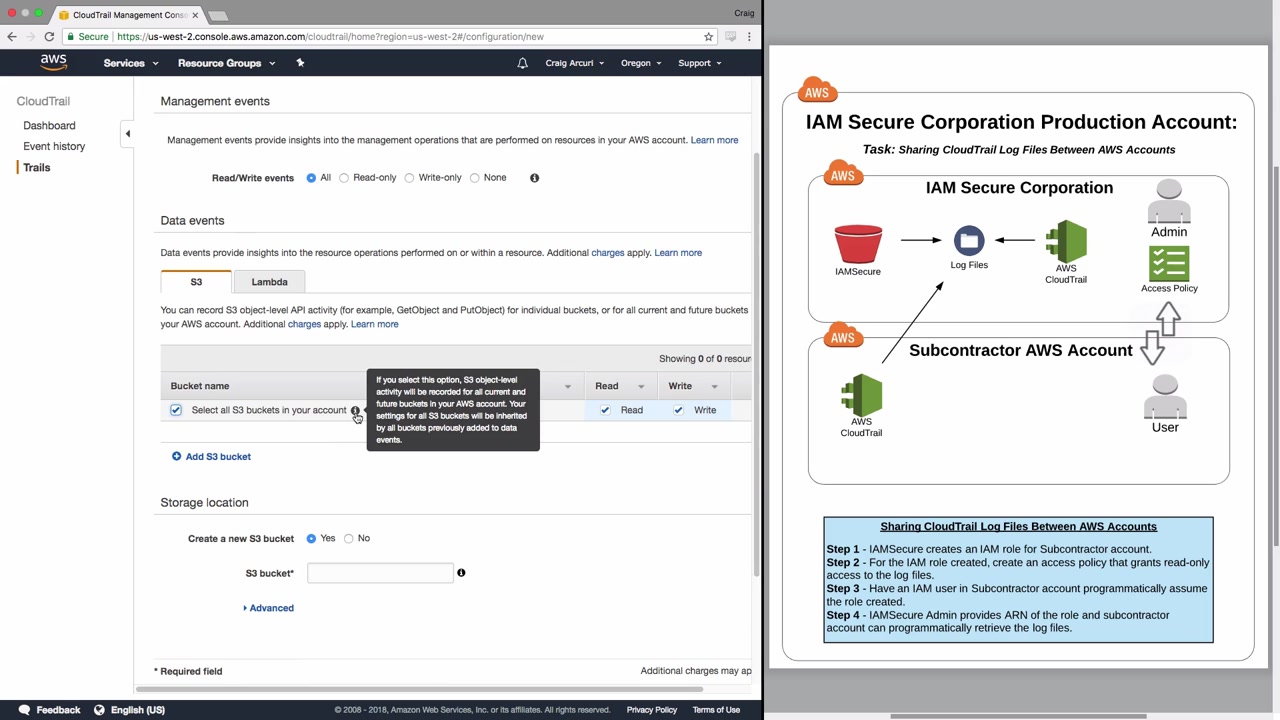
Task: Open the Services dropdown menu
Action: click(x=131, y=63)
